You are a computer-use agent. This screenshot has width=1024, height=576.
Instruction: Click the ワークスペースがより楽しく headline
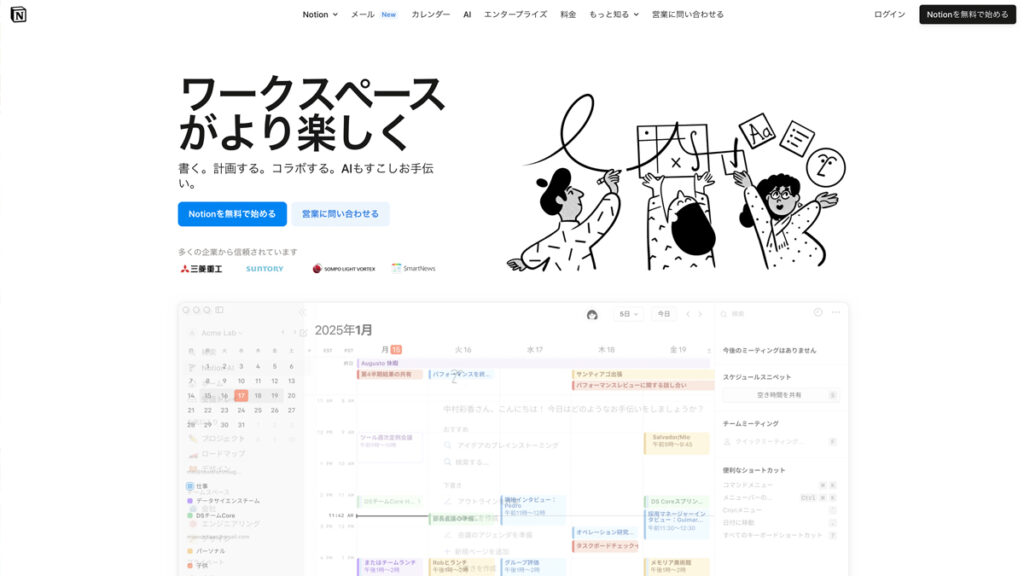pos(312,113)
